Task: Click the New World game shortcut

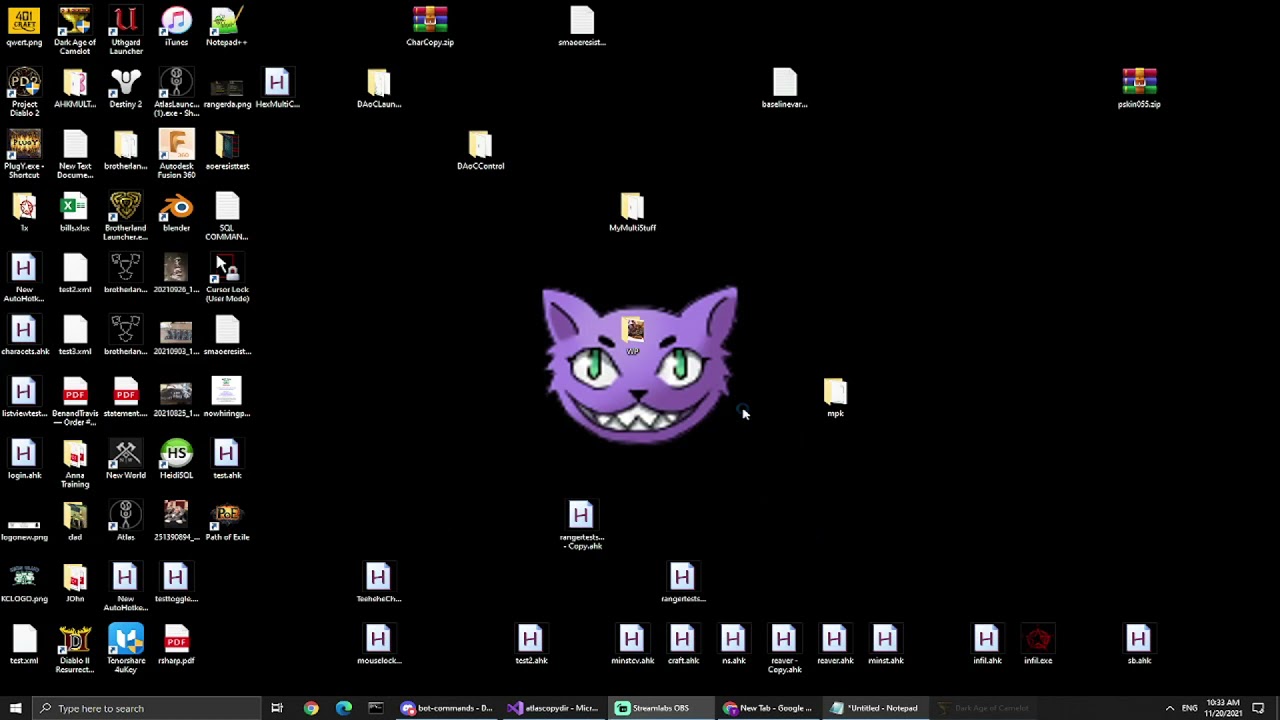Action: click(125, 460)
